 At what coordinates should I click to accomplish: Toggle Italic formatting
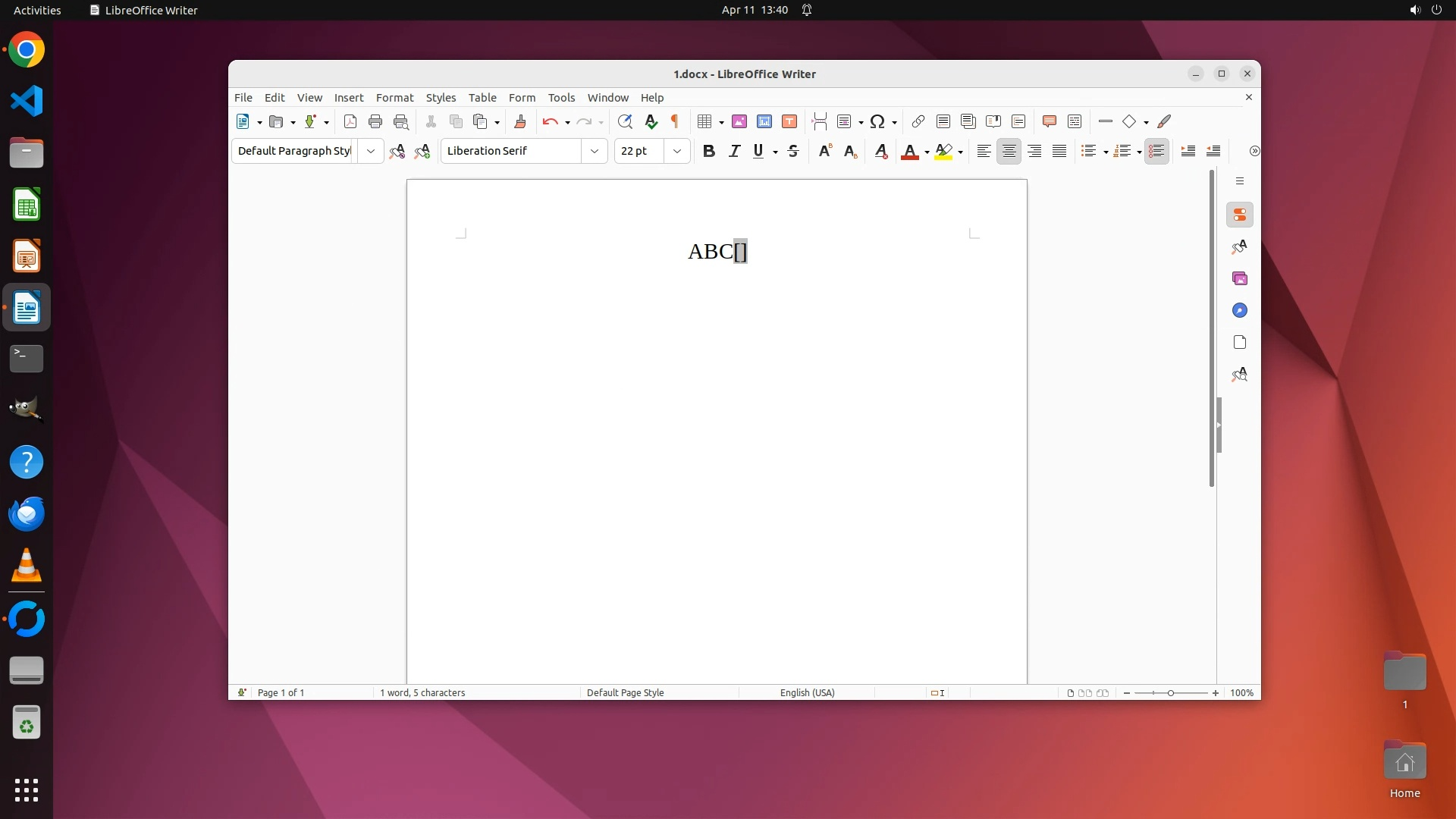coord(734,151)
